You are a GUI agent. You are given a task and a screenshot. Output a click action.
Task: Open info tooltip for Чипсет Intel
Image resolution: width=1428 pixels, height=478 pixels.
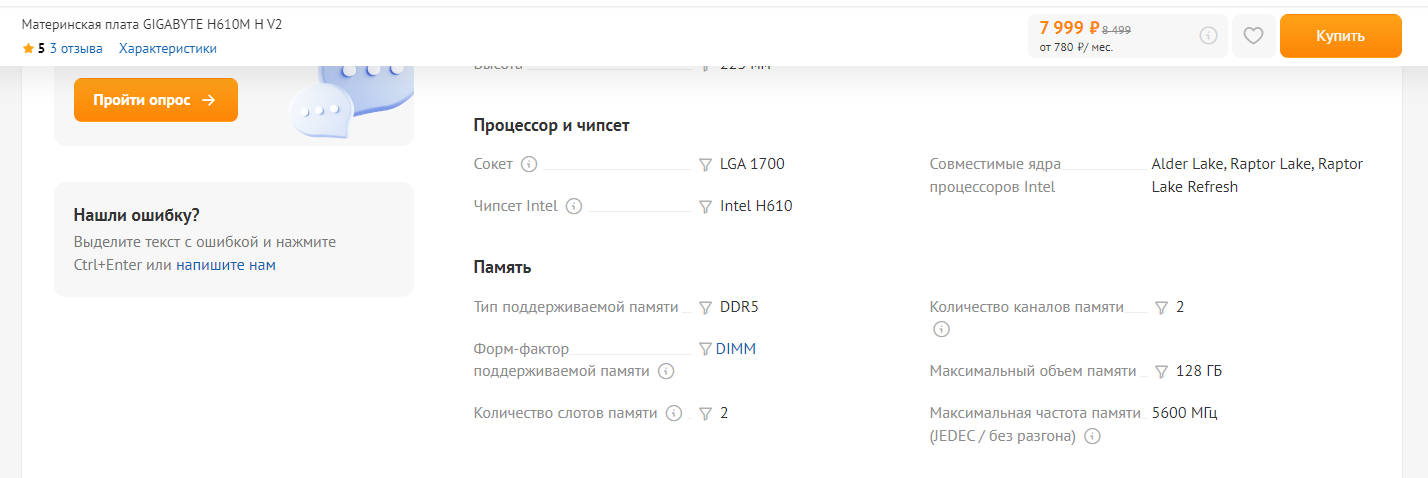pyautogui.click(x=574, y=206)
